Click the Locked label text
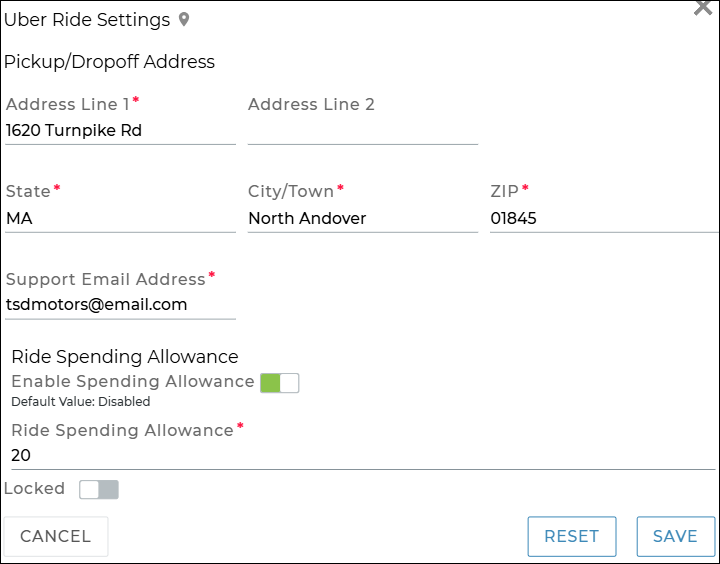The height and width of the screenshot is (564, 720). pos(35,489)
